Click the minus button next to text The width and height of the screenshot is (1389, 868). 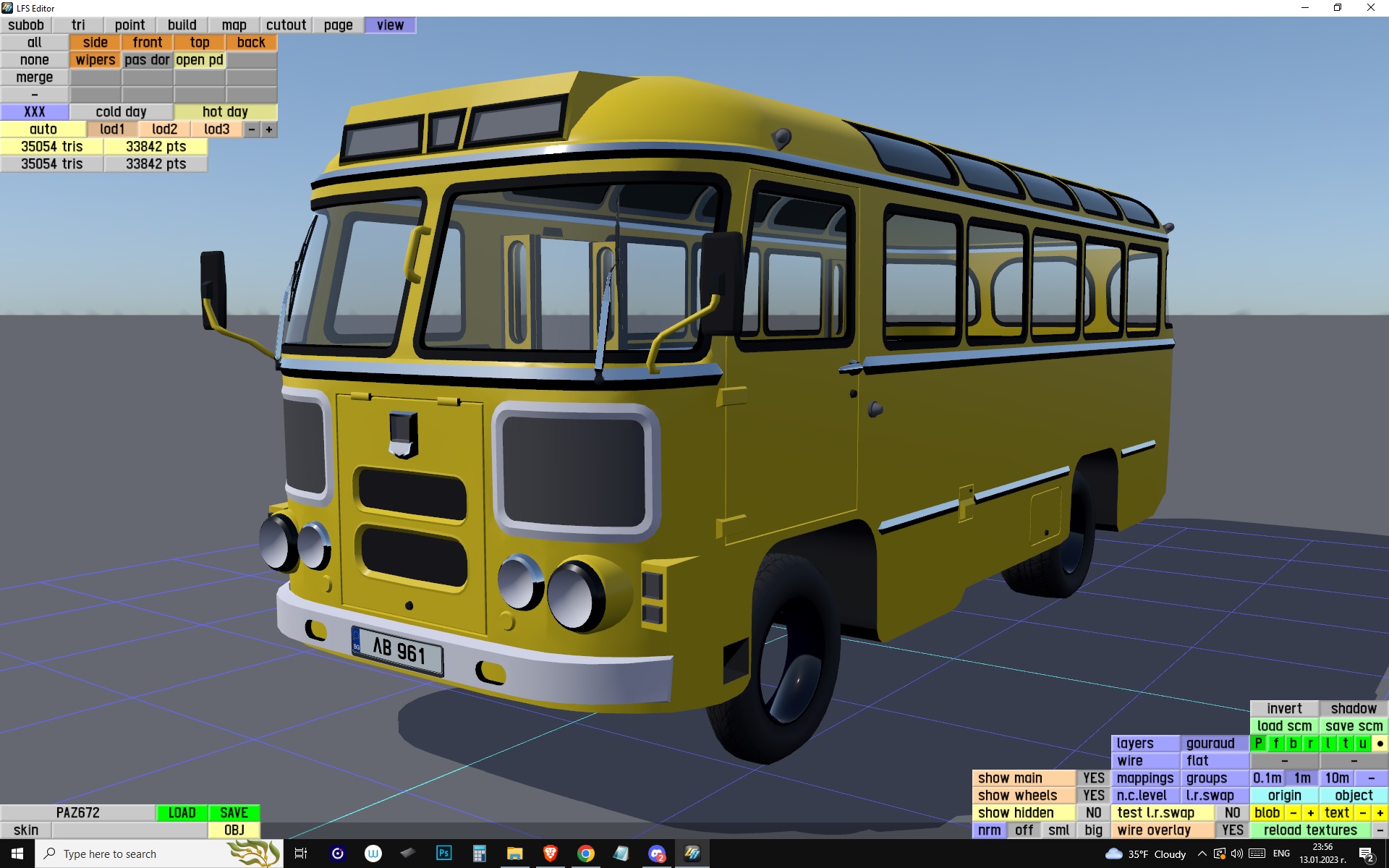1363,812
